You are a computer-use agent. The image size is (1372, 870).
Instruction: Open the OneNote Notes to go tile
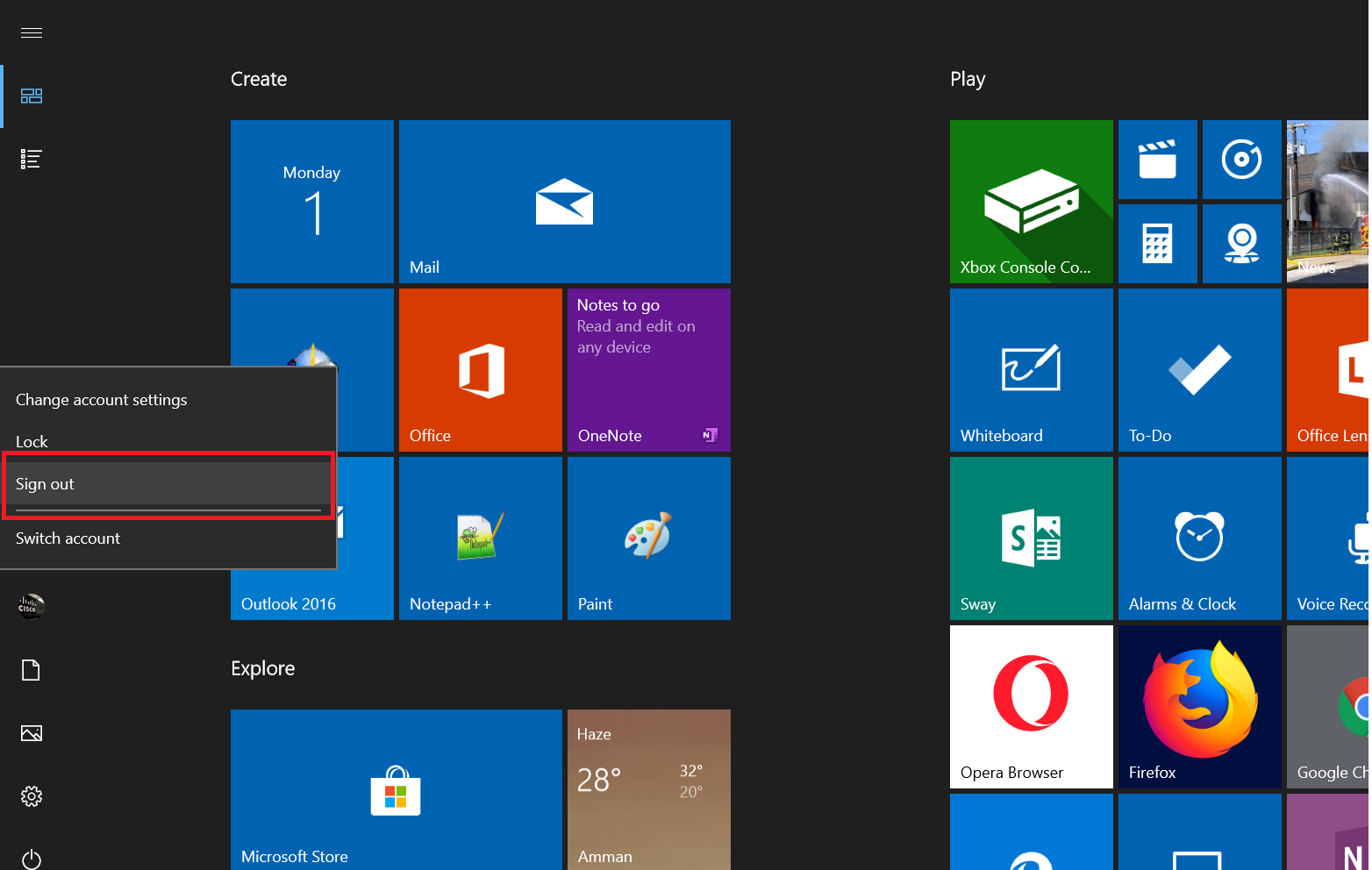(x=649, y=370)
